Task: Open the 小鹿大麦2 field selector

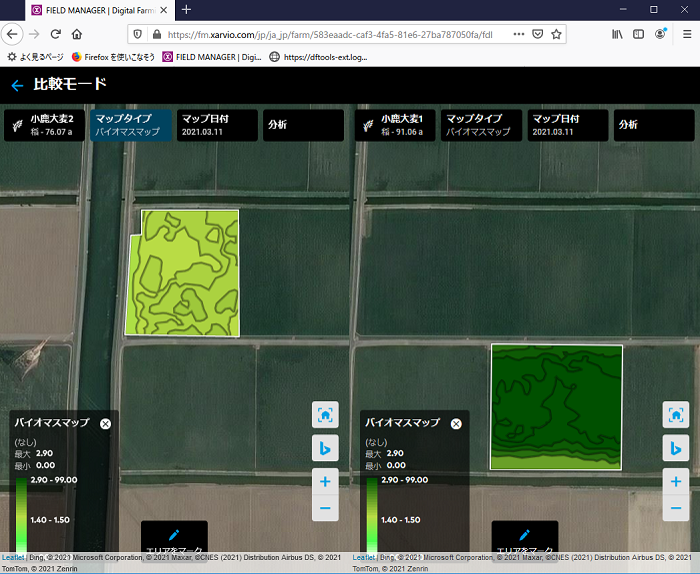Action: click(45, 125)
